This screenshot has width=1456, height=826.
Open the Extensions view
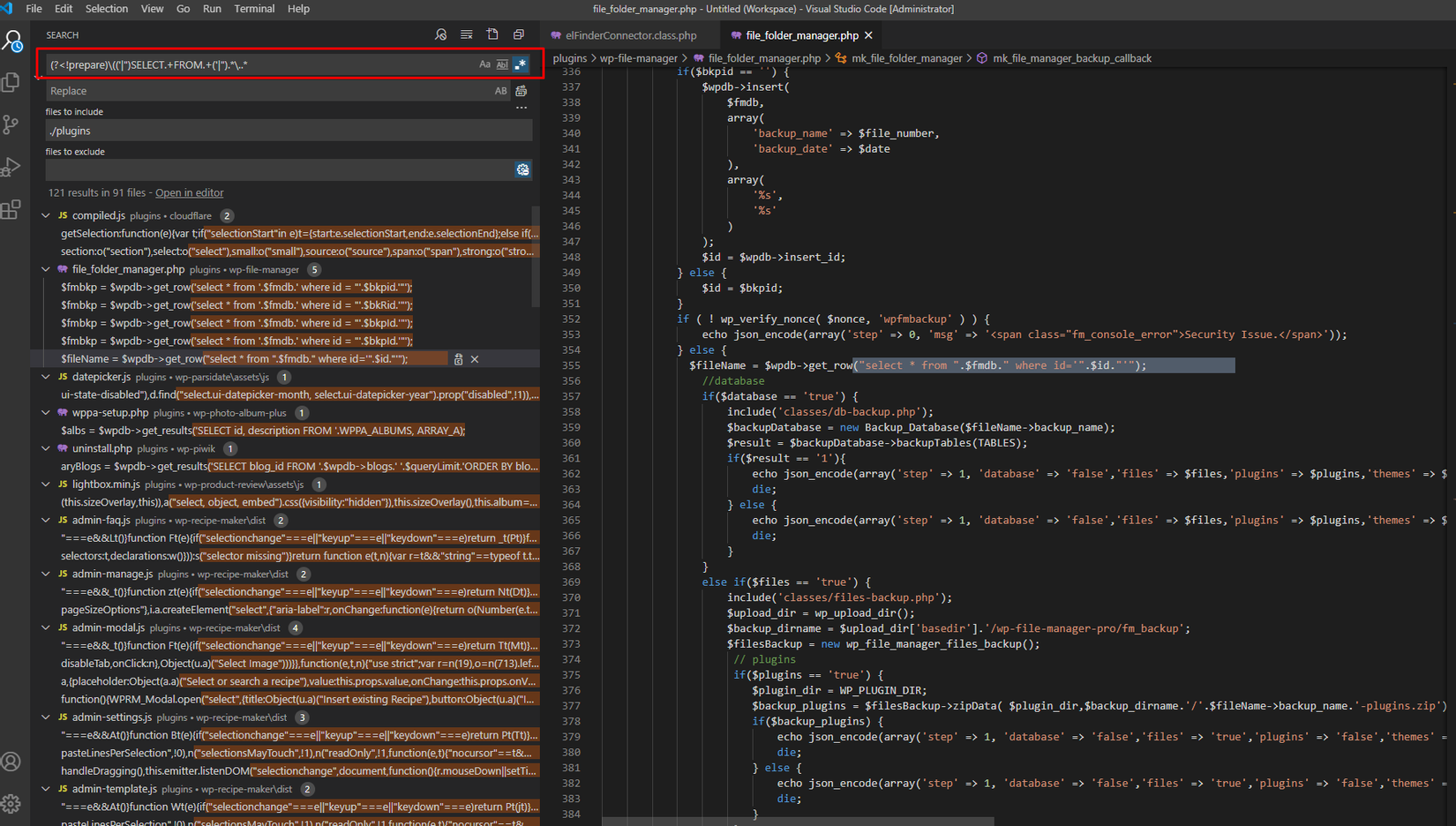click(x=11, y=209)
